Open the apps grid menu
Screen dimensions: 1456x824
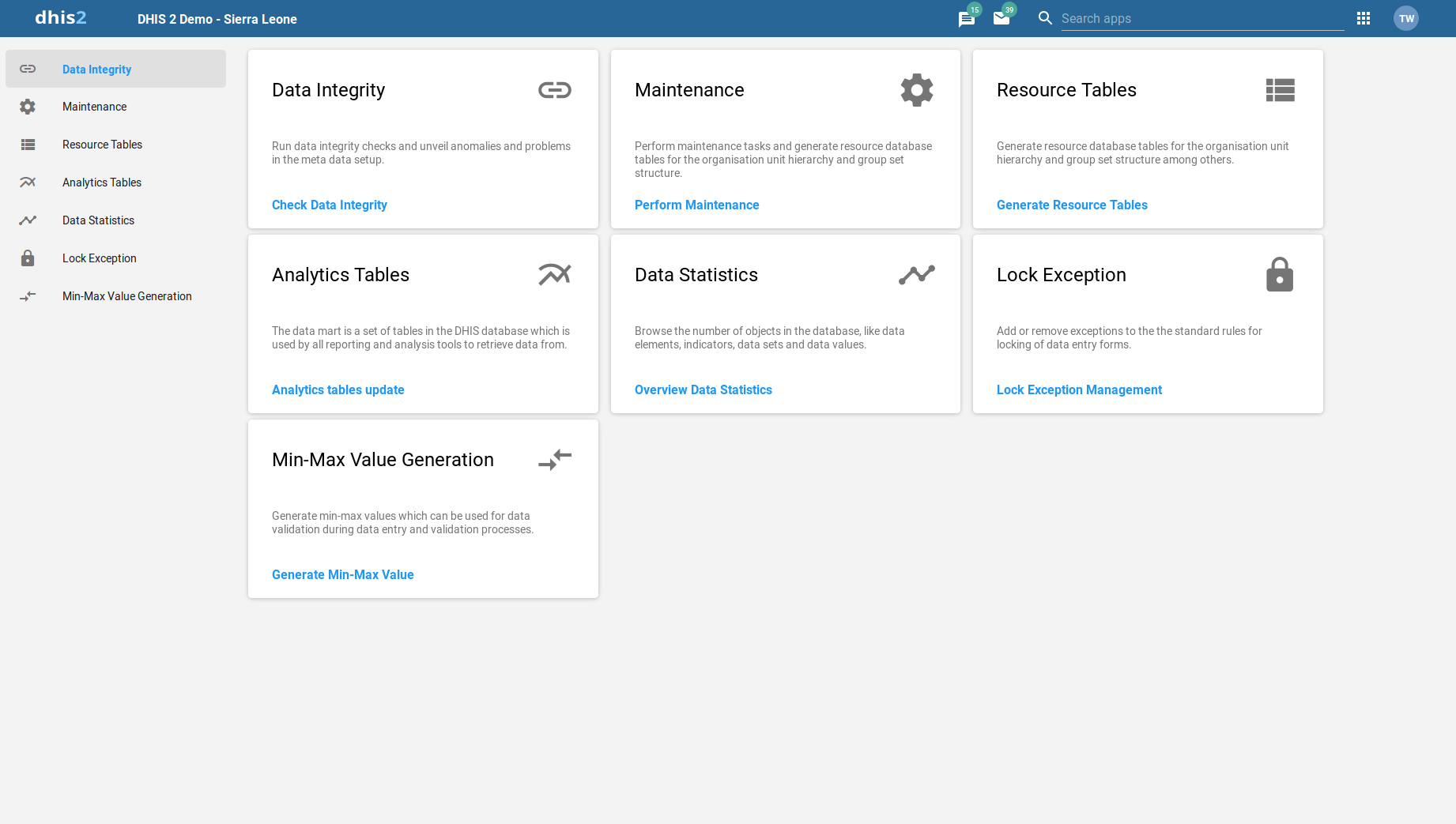click(x=1364, y=18)
